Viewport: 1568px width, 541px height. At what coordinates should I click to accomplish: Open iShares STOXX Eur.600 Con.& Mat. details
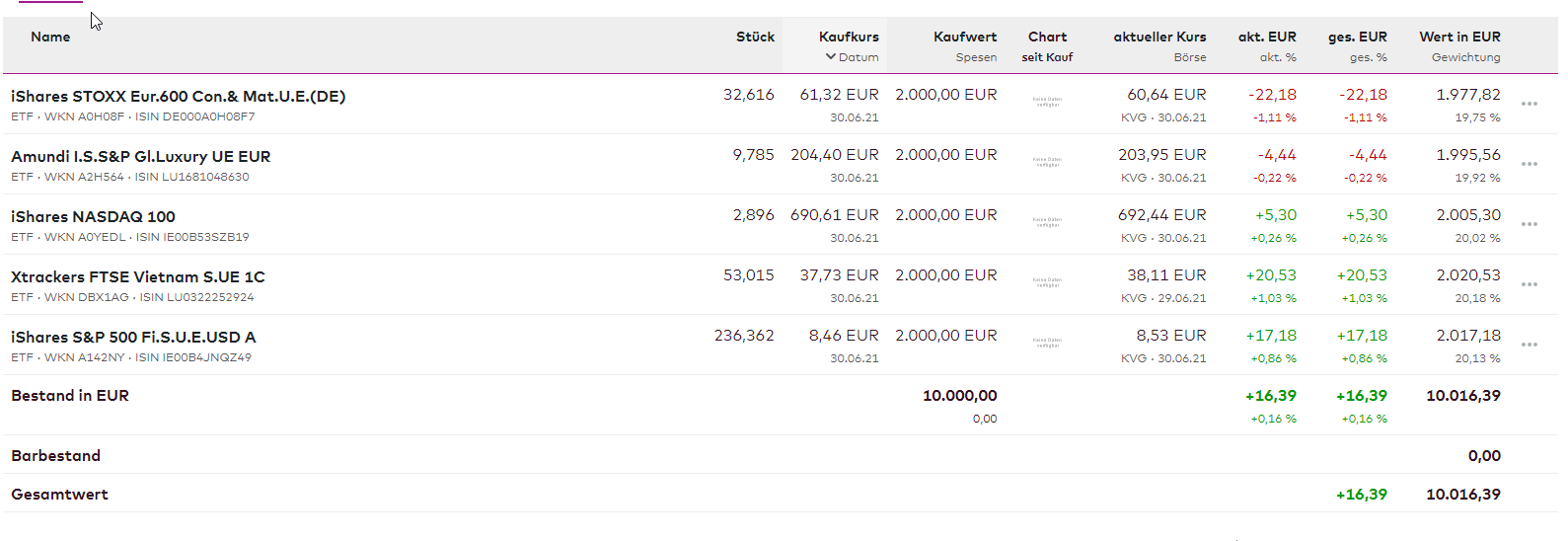pyautogui.click(x=178, y=97)
